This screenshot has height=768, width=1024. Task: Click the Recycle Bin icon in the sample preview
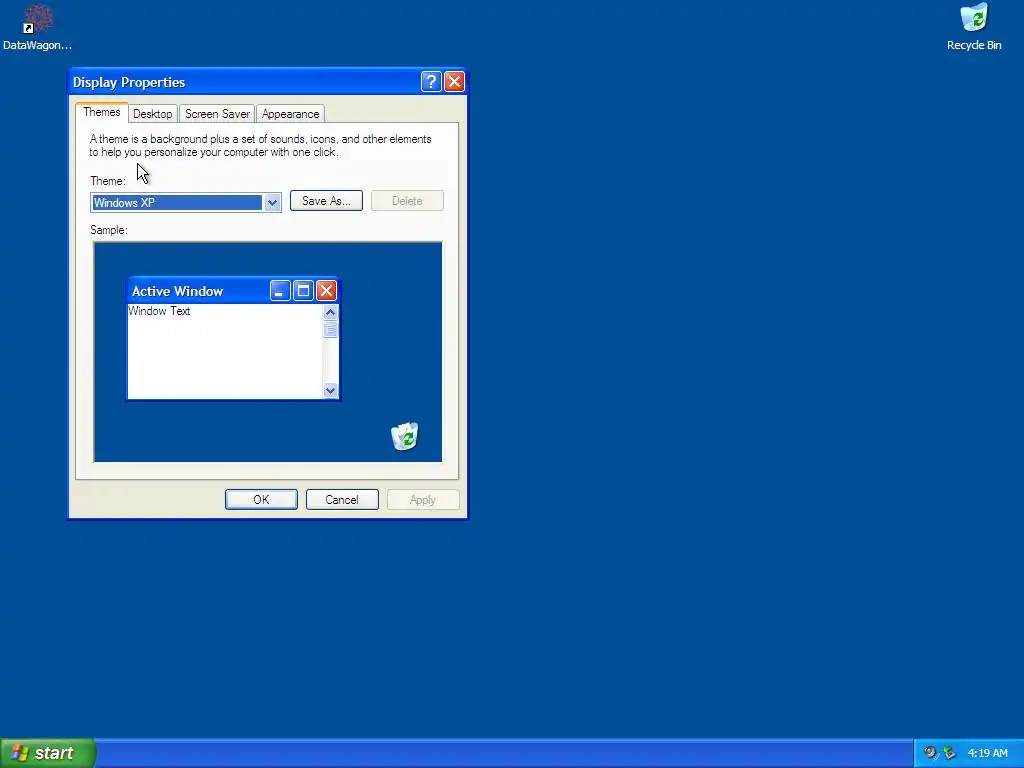404,436
